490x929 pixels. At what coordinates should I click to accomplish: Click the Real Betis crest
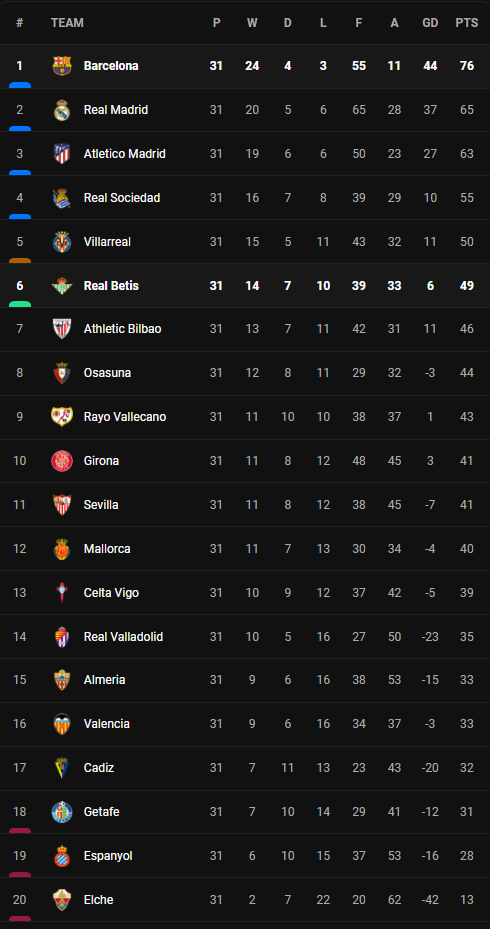[62, 286]
